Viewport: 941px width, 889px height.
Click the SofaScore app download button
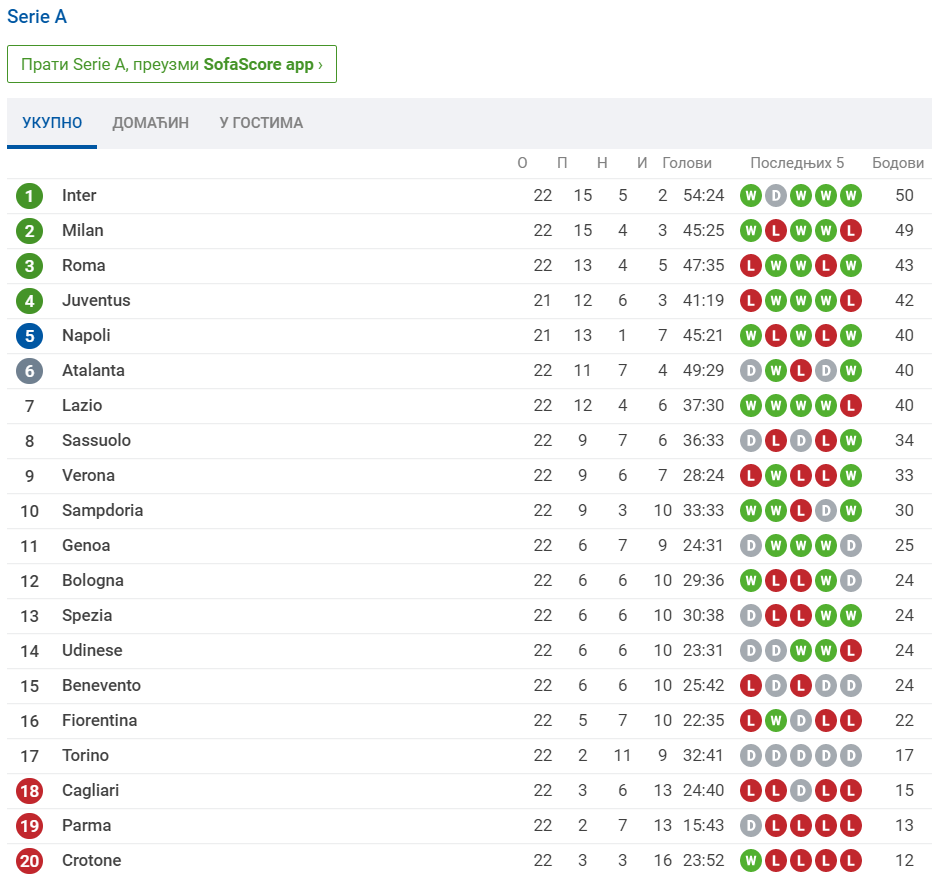click(172, 64)
